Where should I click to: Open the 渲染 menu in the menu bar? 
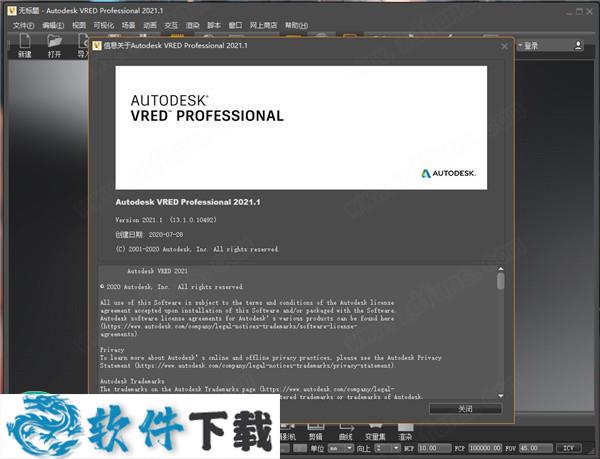pos(192,26)
